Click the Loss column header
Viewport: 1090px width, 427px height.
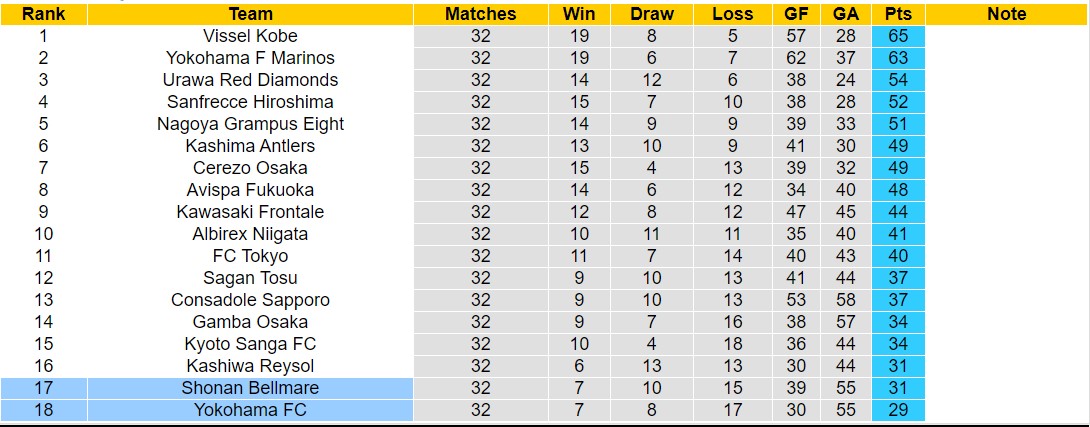732,14
